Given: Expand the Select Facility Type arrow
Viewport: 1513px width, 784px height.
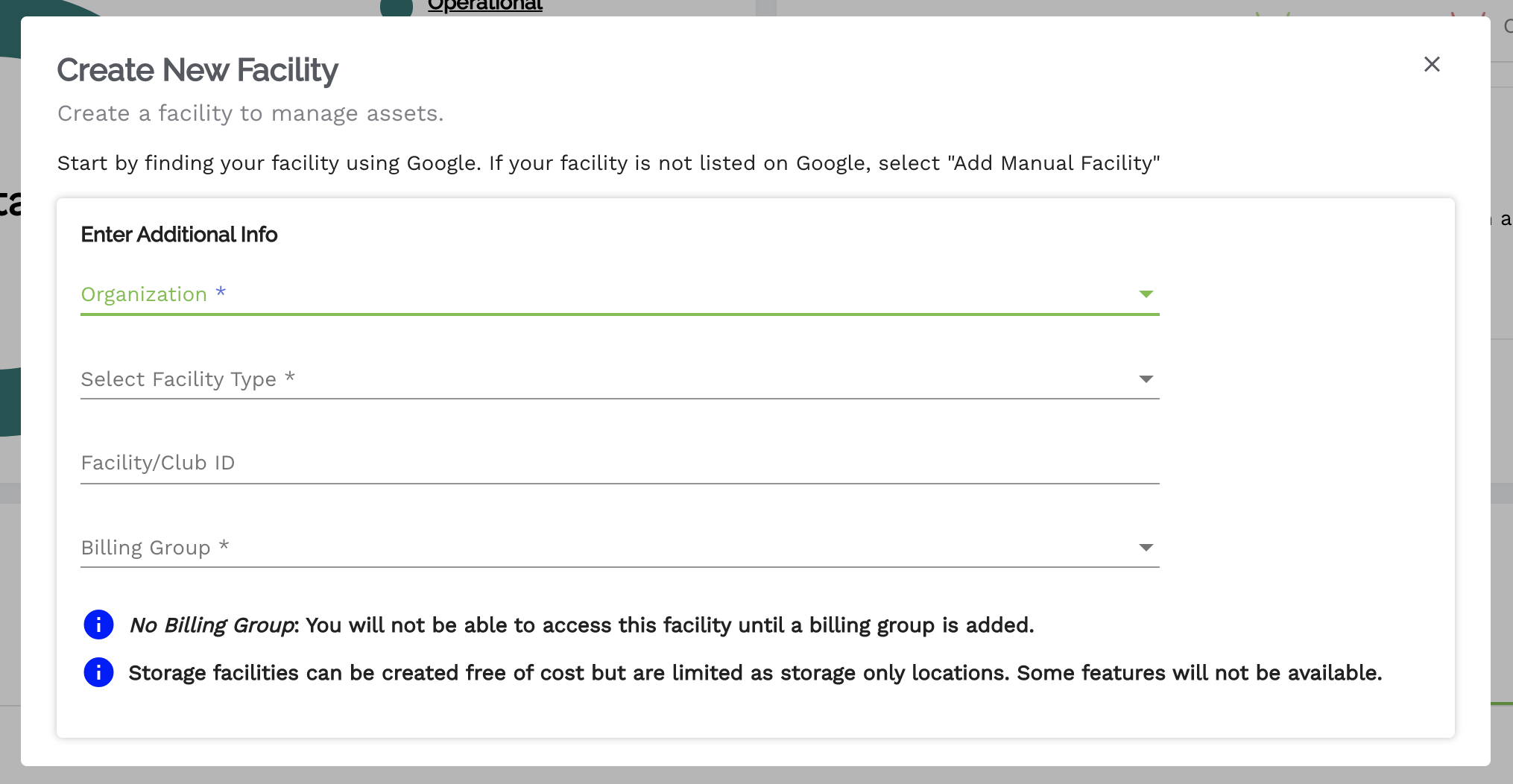Looking at the screenshot, I should pyautogui.click(x=1146, y=379).
